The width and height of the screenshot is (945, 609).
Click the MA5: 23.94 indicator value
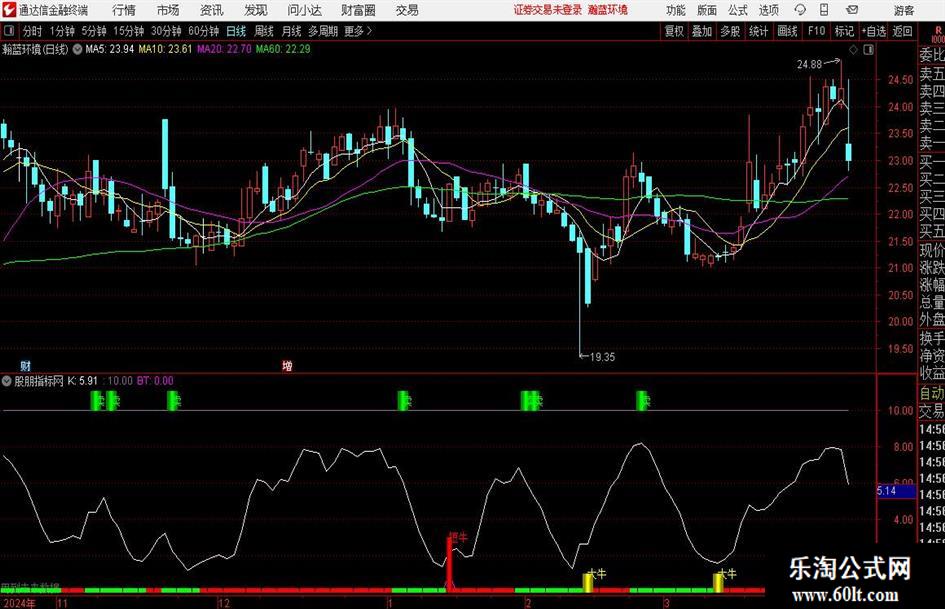pos(109,49)
